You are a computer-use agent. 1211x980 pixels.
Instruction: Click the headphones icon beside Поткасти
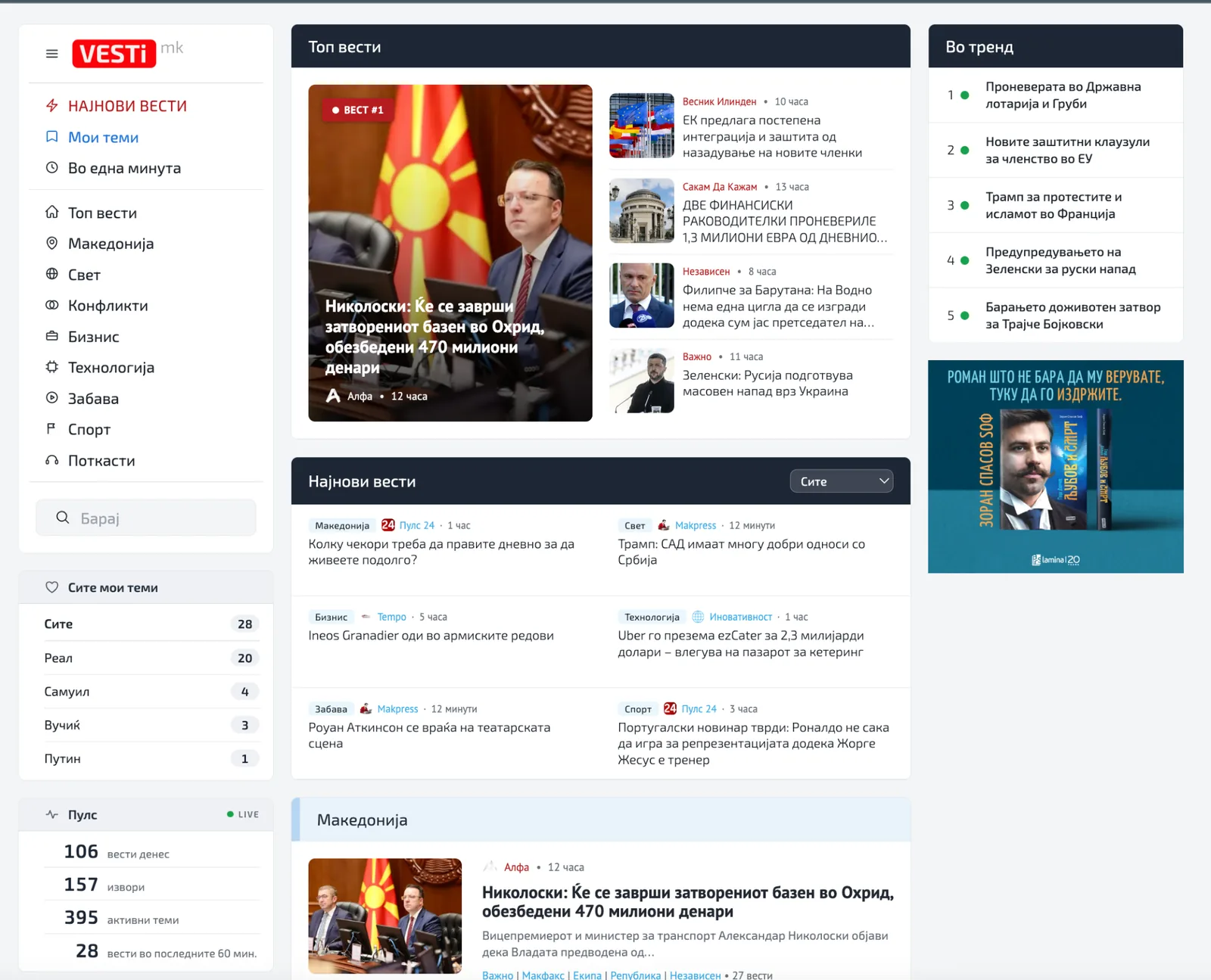point(51,460)
